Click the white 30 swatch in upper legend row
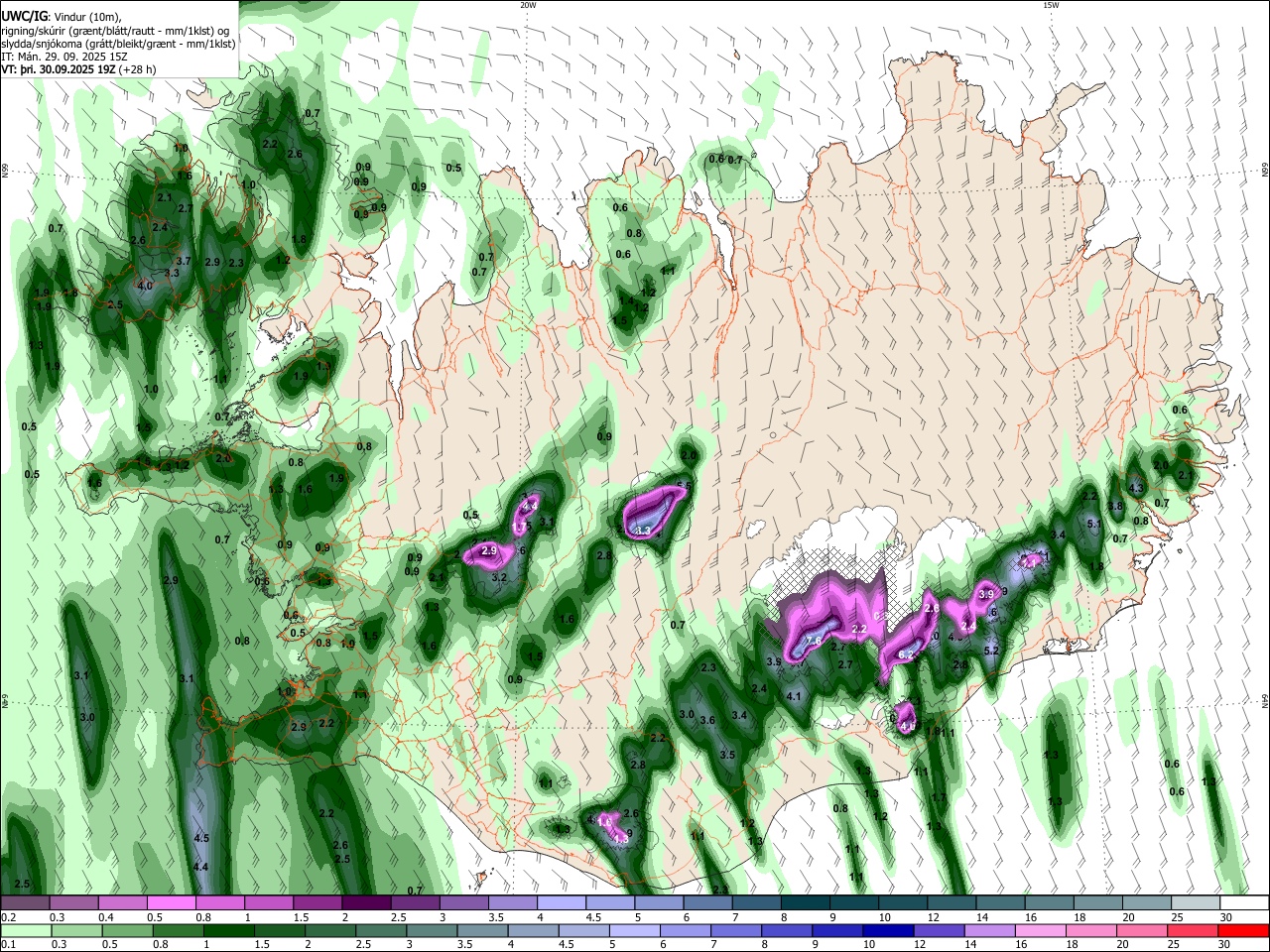Screen dimensions: 1270x952 (x=1244, y=903)
